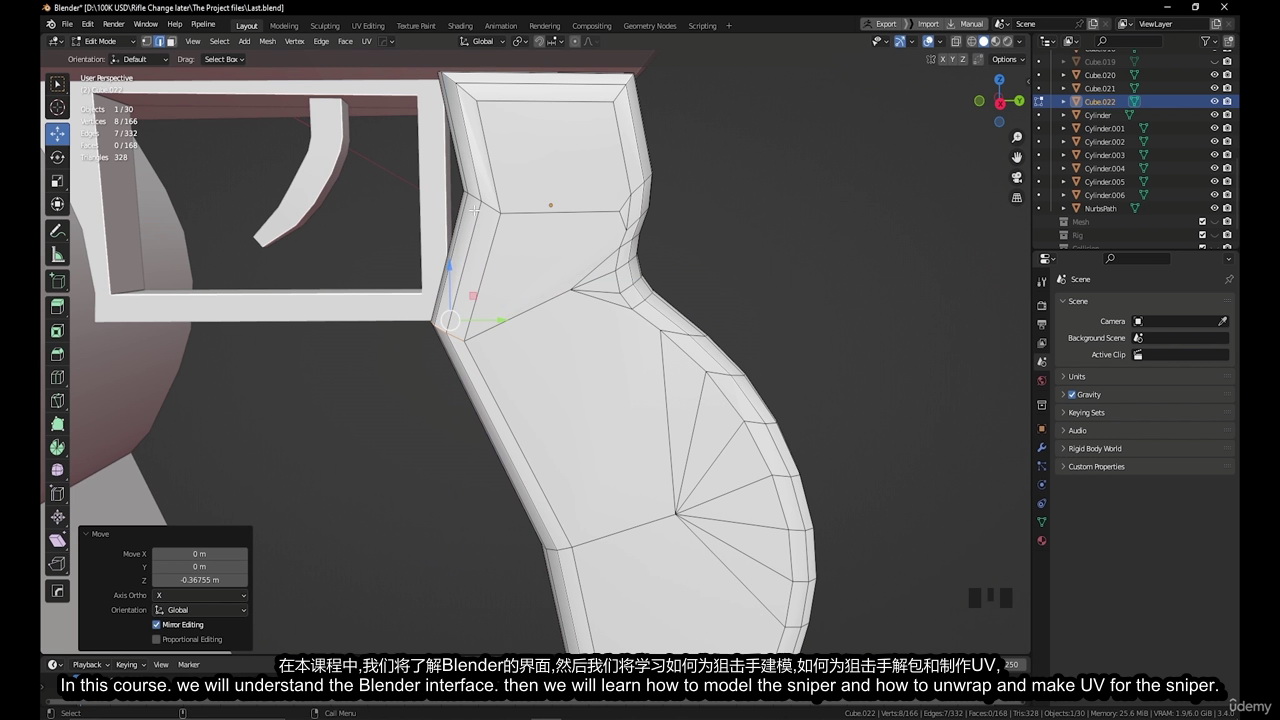Open the Edit Mode dropdown

click(104, 41)
